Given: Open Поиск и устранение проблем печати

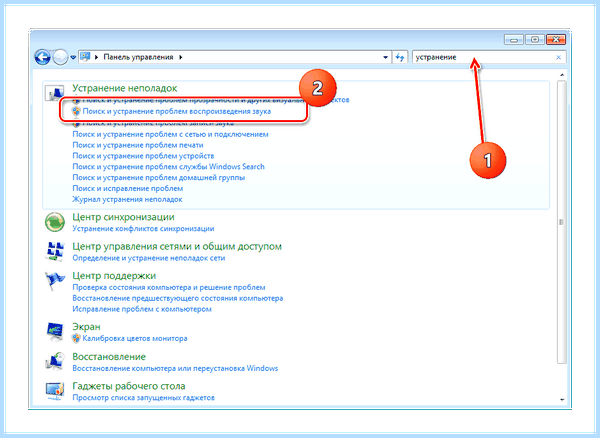Looking at the screenshot, I should coord(138,145).
